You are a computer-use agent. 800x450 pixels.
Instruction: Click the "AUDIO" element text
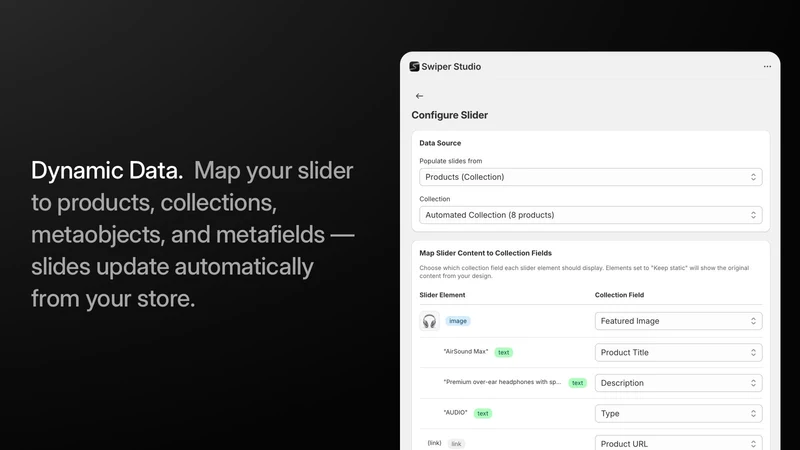click(x=455, y=413)
